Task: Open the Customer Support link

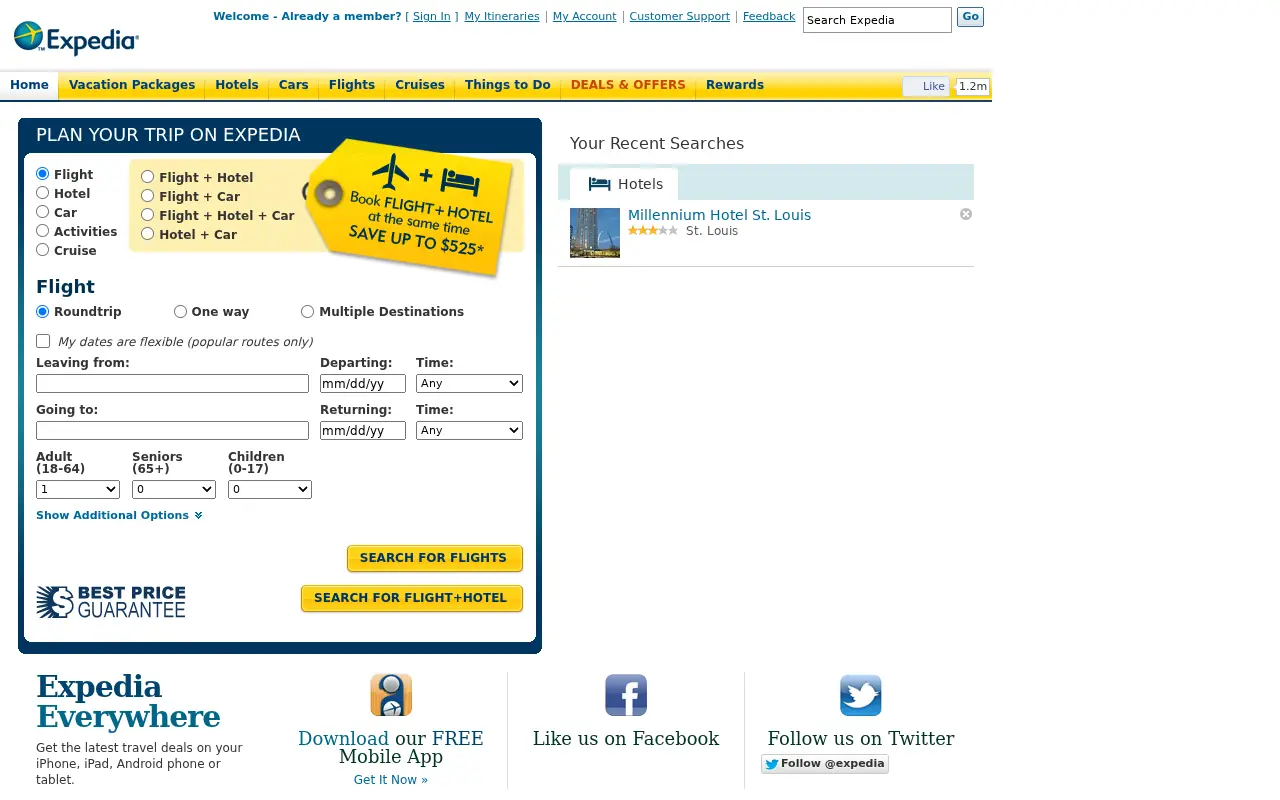Action: coord(680,16)
